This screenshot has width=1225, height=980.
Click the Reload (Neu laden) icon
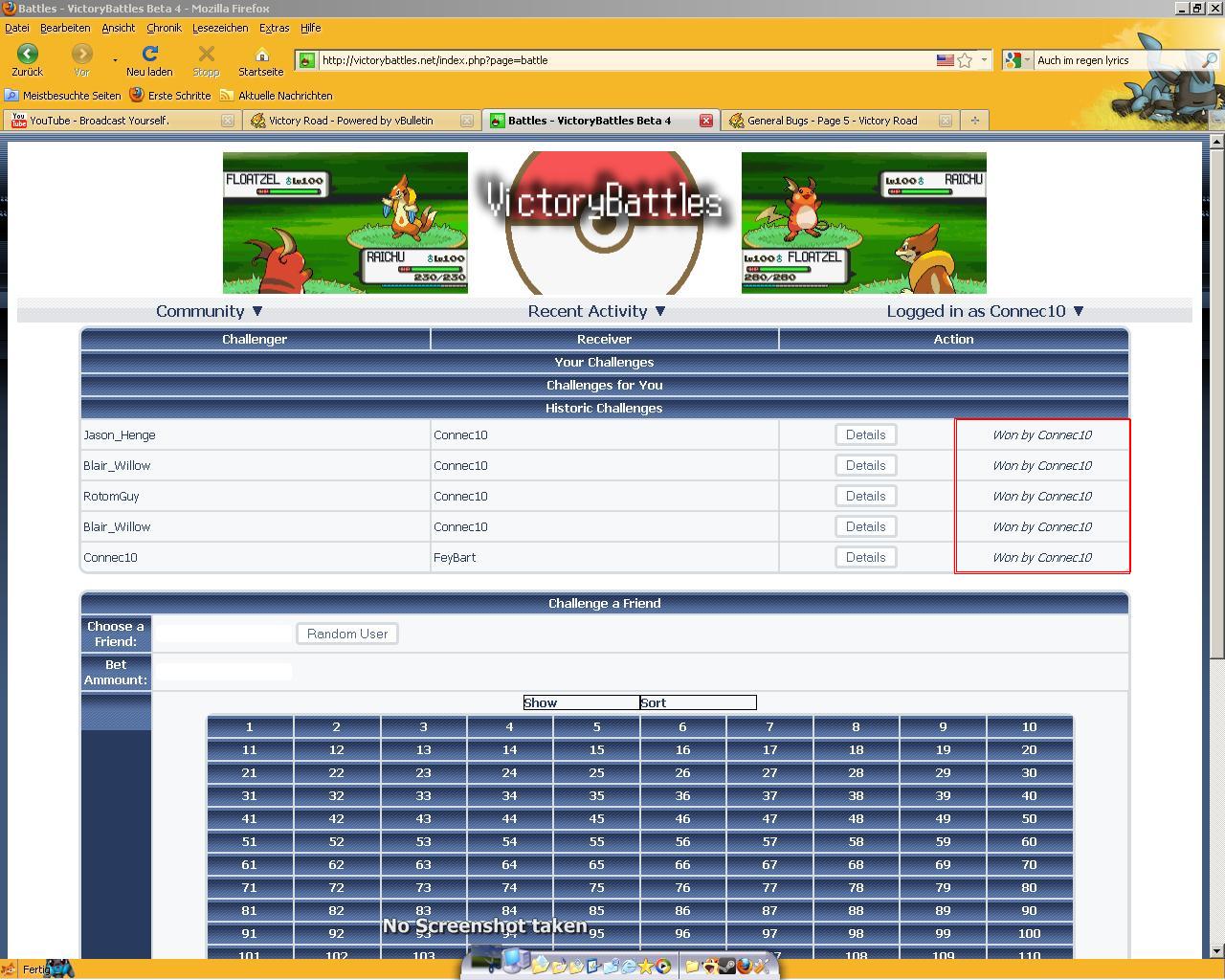(149, 55)
